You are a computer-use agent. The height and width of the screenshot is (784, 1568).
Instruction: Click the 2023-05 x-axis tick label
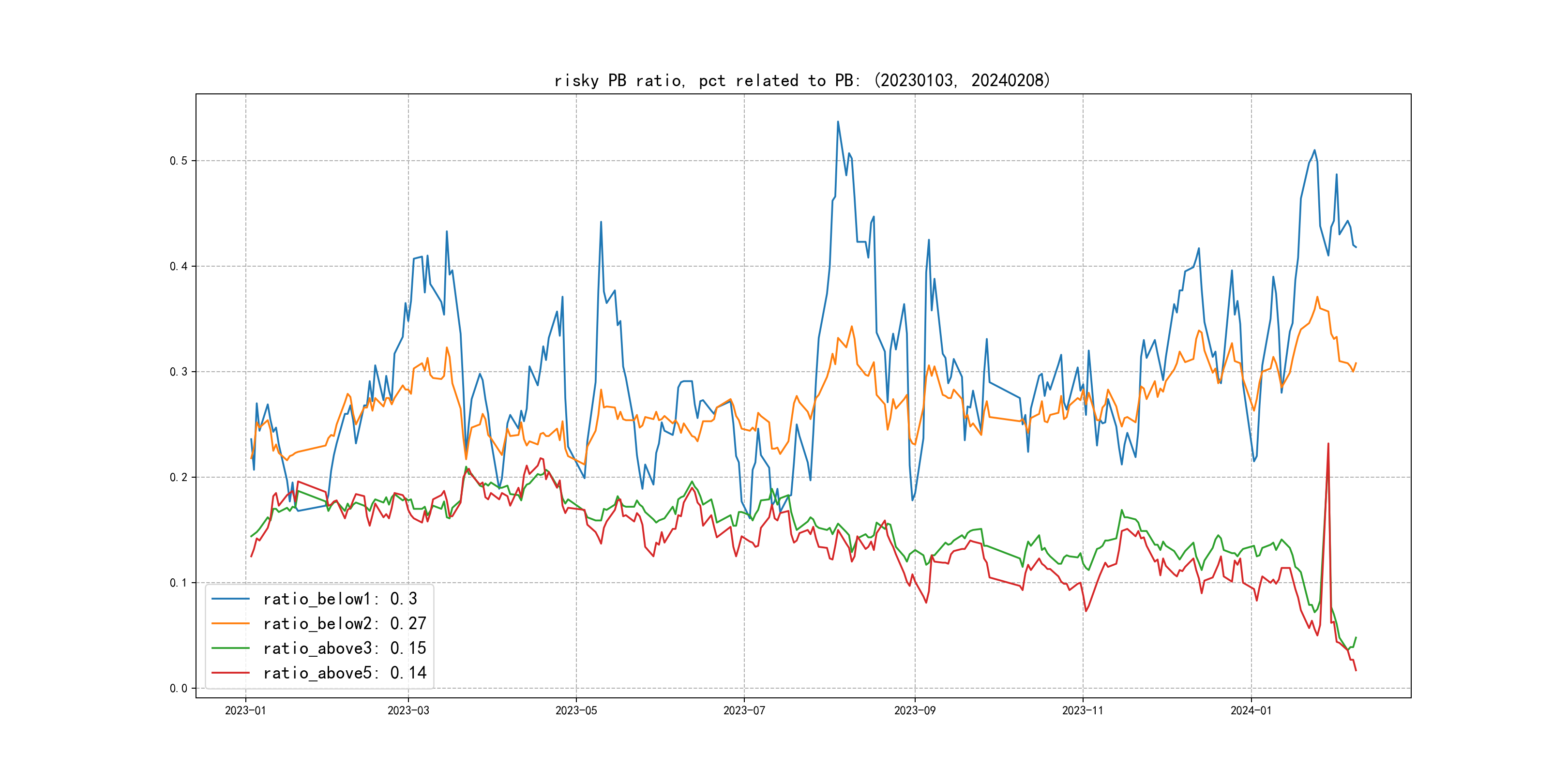click(x=576, y=710)
